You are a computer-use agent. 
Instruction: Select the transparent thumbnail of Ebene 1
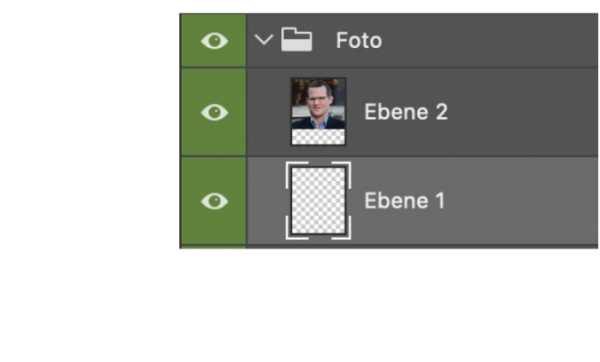pyautogui.click(x=318, y=201)
